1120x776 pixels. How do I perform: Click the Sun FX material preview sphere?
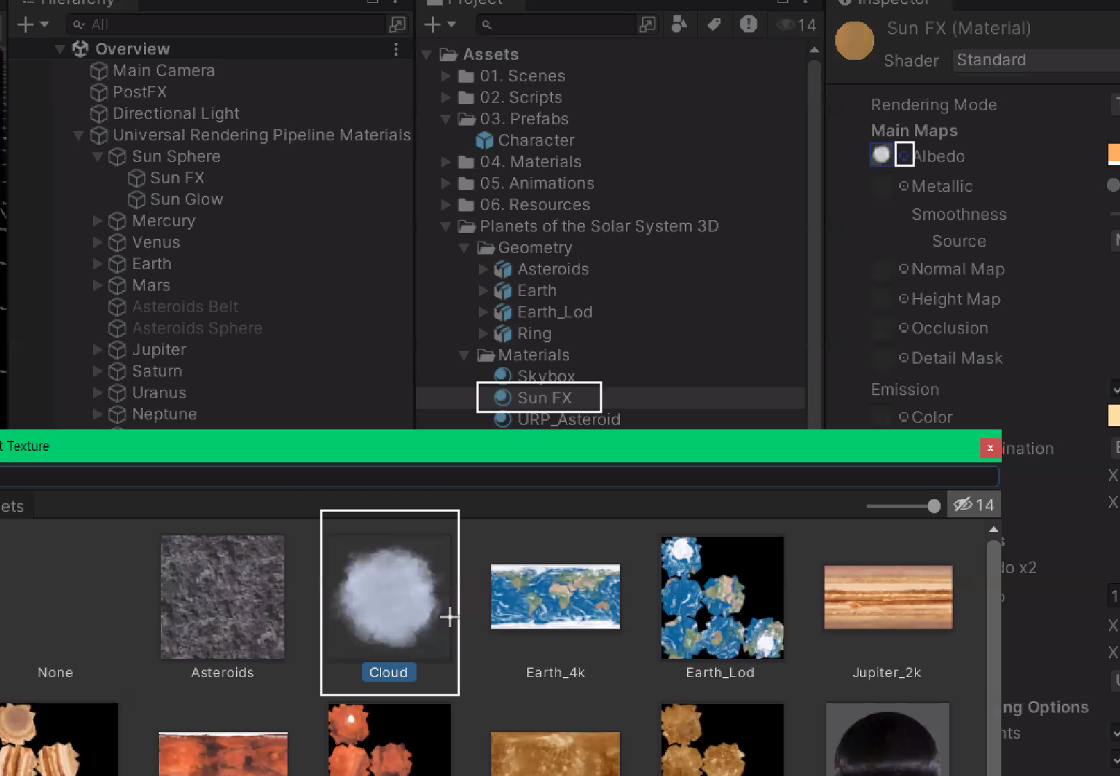tap(854, 41)
